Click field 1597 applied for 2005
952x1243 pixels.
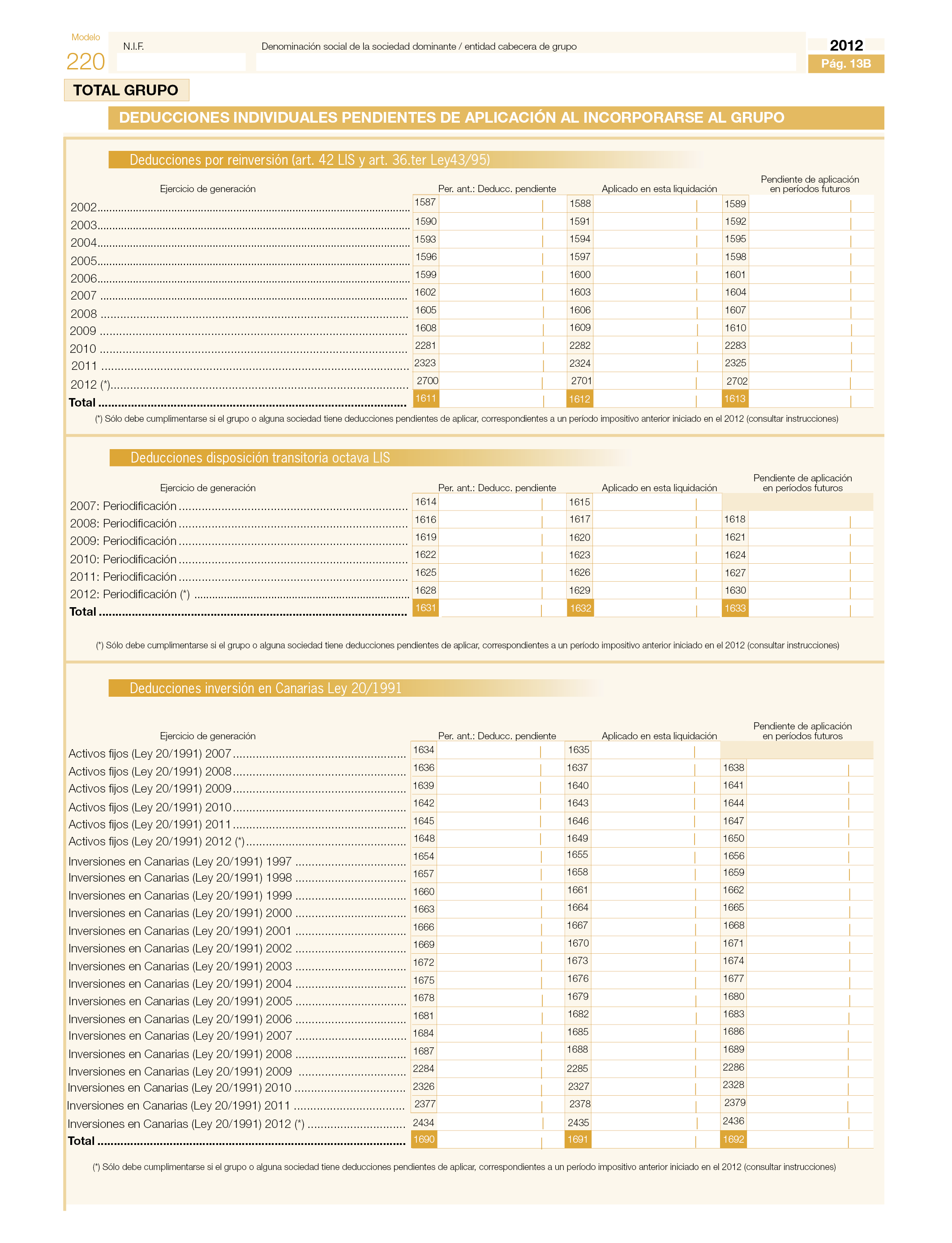[x=658, y=257]
